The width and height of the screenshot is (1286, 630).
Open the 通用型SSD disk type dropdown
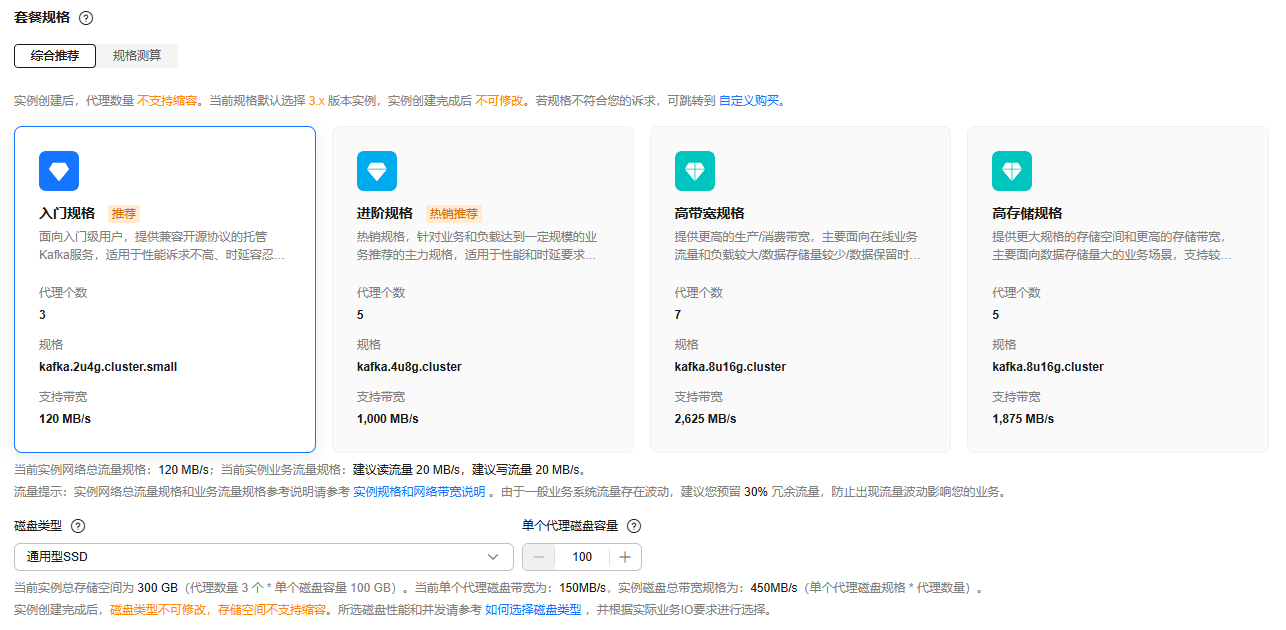click(x=250, y=557)
